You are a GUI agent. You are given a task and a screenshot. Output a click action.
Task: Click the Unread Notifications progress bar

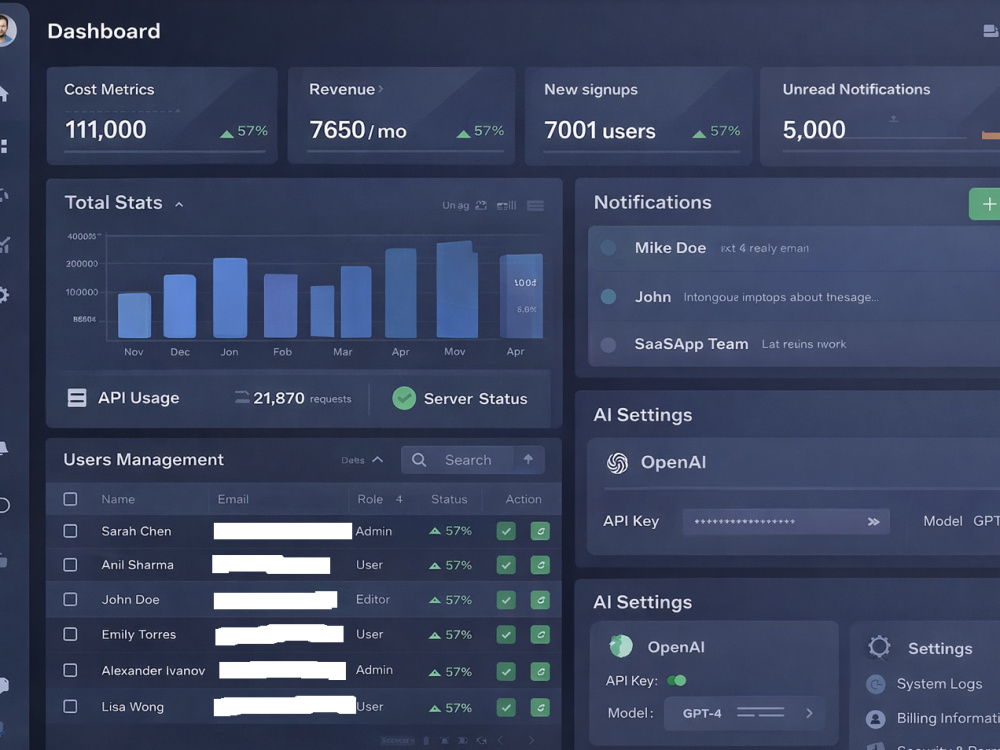(x=891, y=151)
